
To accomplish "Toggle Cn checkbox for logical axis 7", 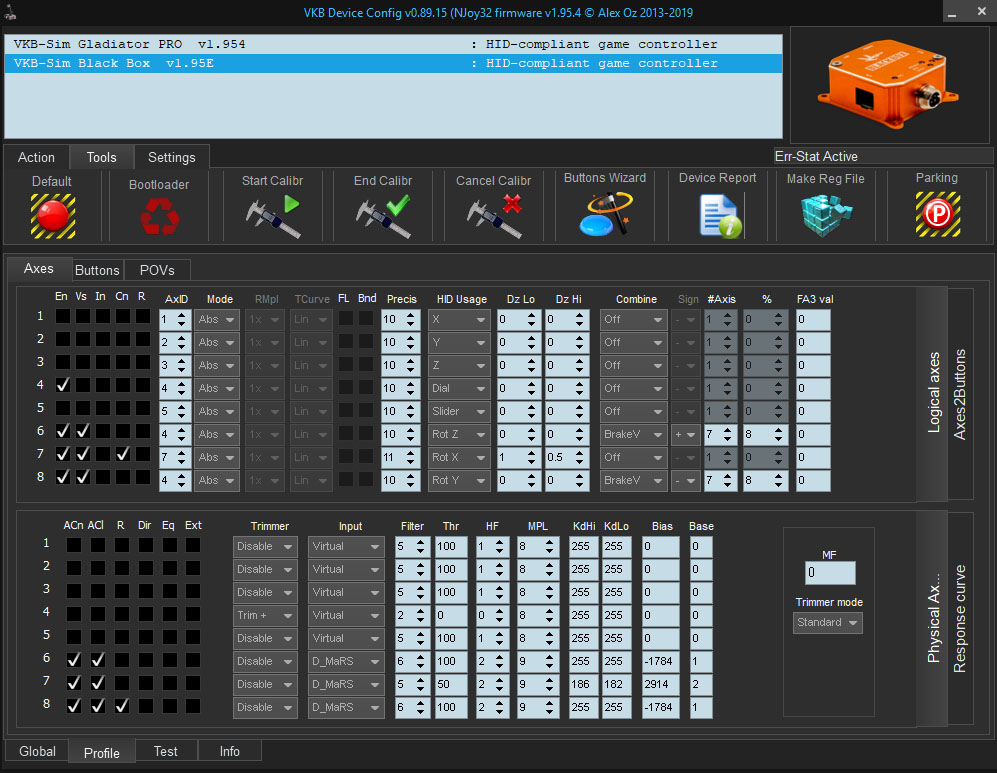I will [123, 454].
